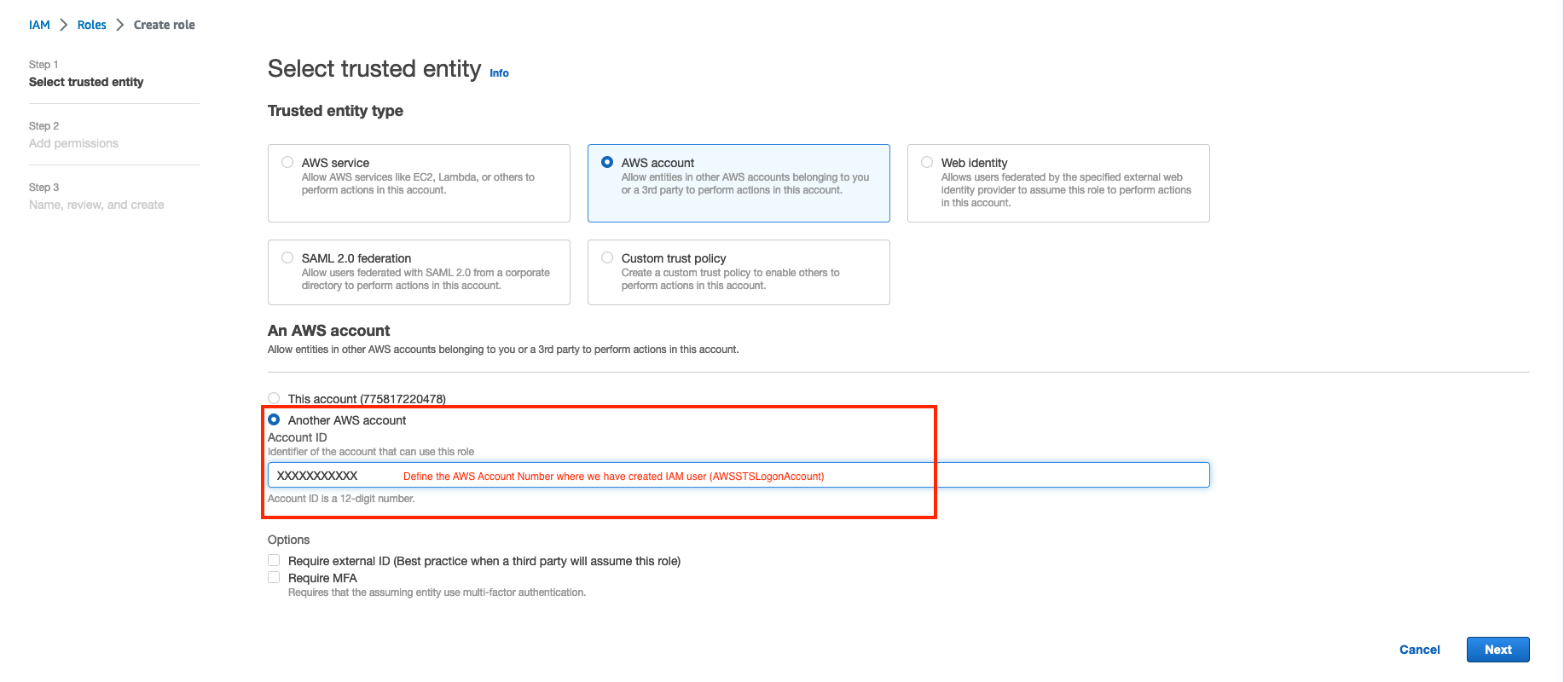Image resolution: width=1564 pixels, height=682 pixels.
Task: Click Step 2 Add permissions in sidebar
Action: [75, 143]
